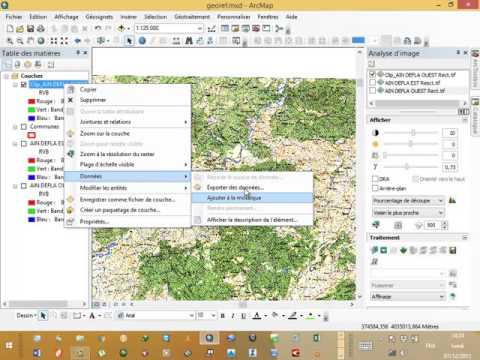
Task: Choose Supprimer in context menu
Action: 127,100
